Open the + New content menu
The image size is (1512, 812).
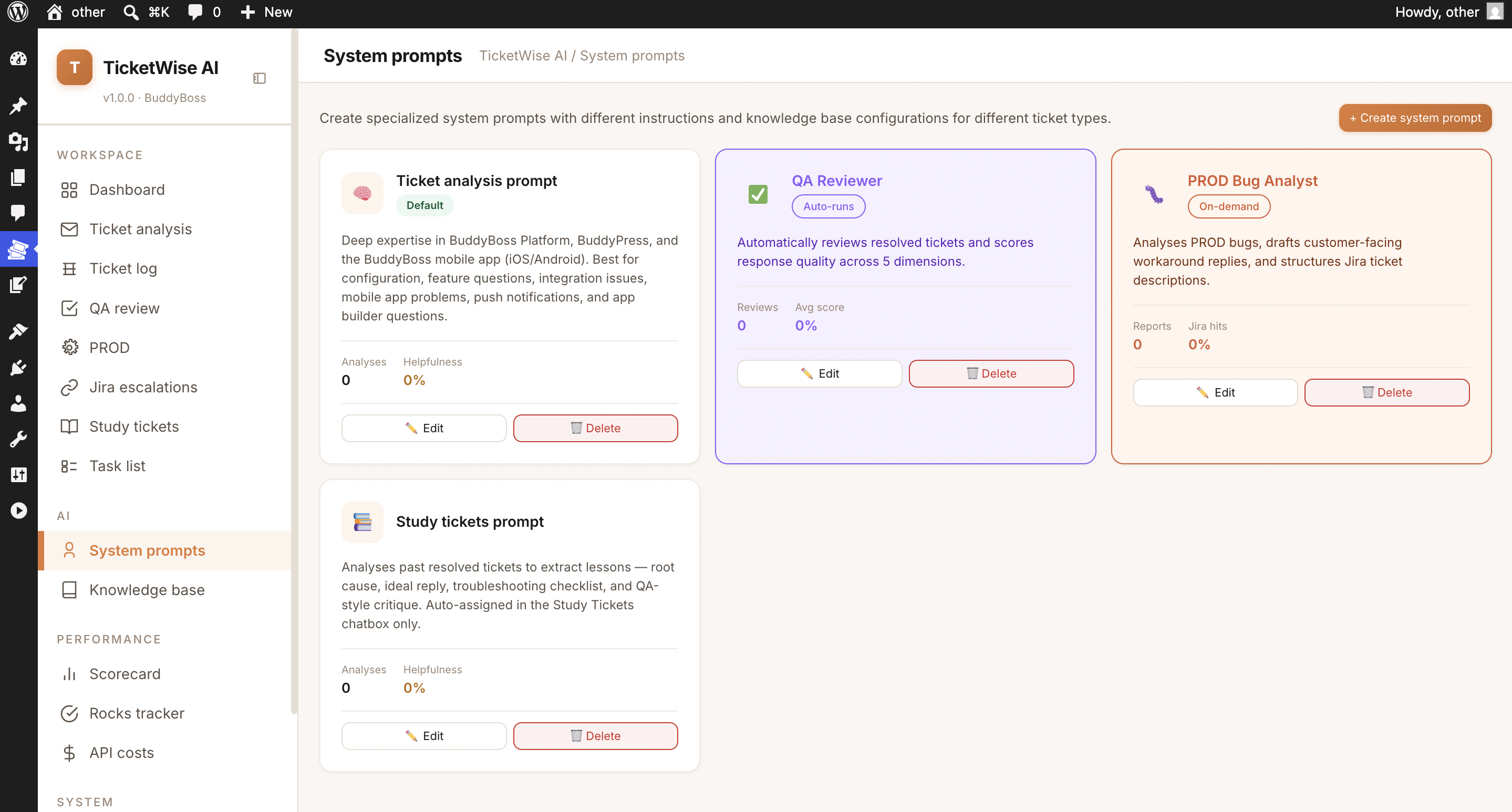click(x=266, y=12)
